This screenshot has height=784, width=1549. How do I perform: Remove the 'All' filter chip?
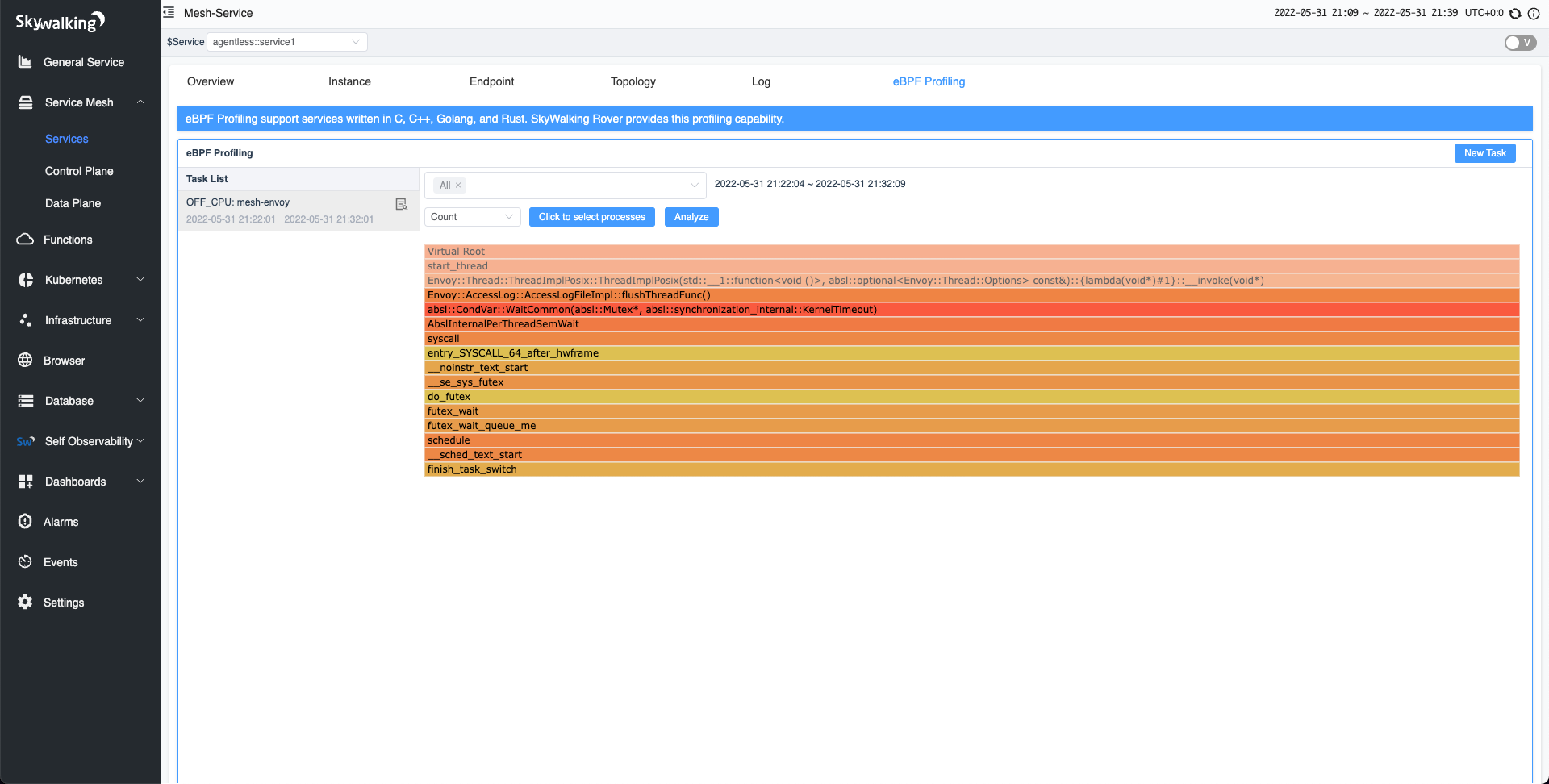pos(459,185)
